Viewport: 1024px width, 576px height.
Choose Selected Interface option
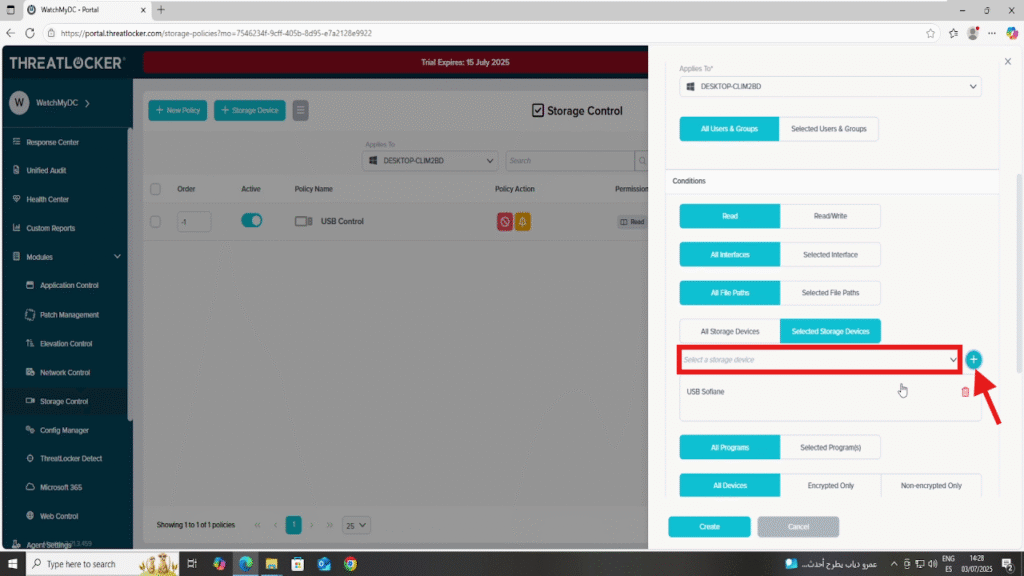[x=830, y=255]
